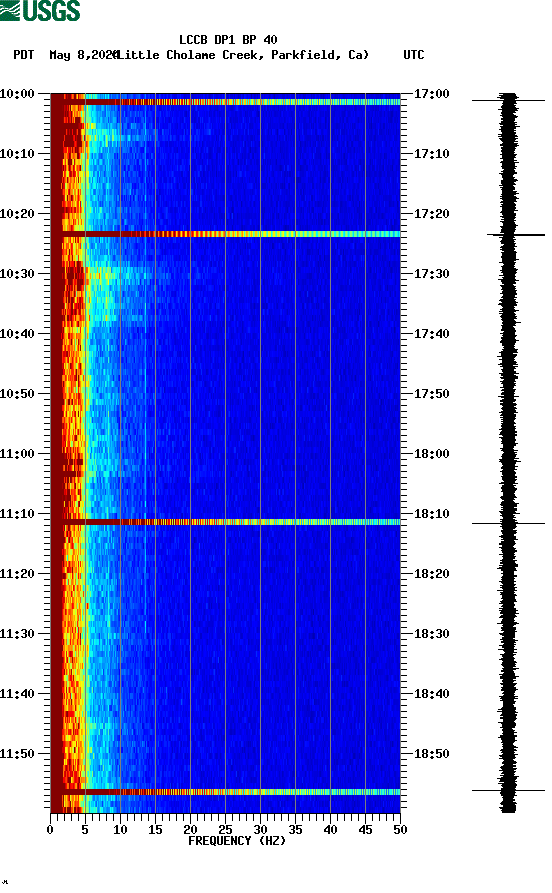Click the '18:20' UTC time label
Image resolution: width=552 pixels, height=893 pixels.
pos(432,574)
